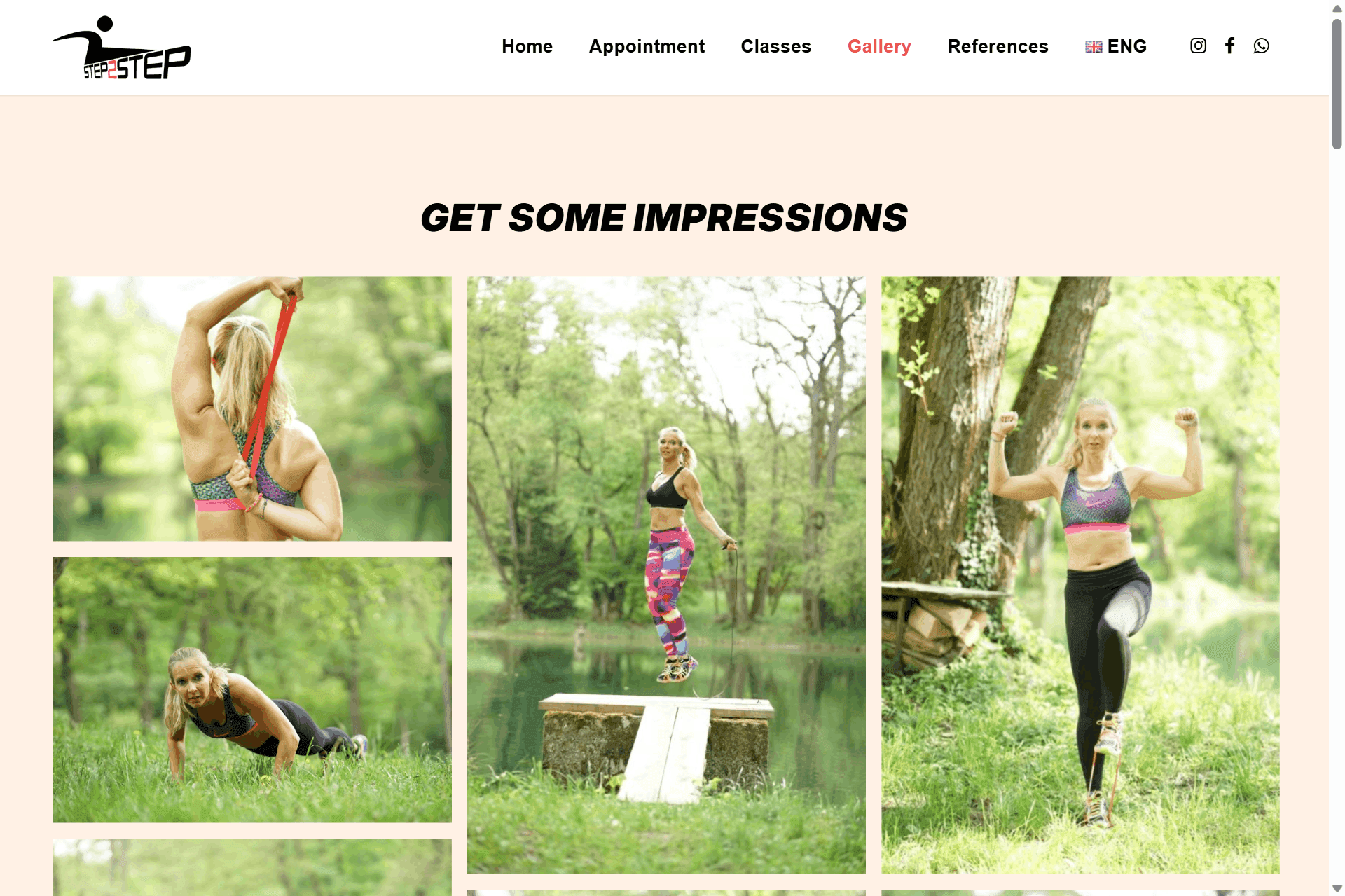The width and height of the screenshot is (1345, 896).
Task: Select the Gallery menu item
Action: [x=879, y=46]
